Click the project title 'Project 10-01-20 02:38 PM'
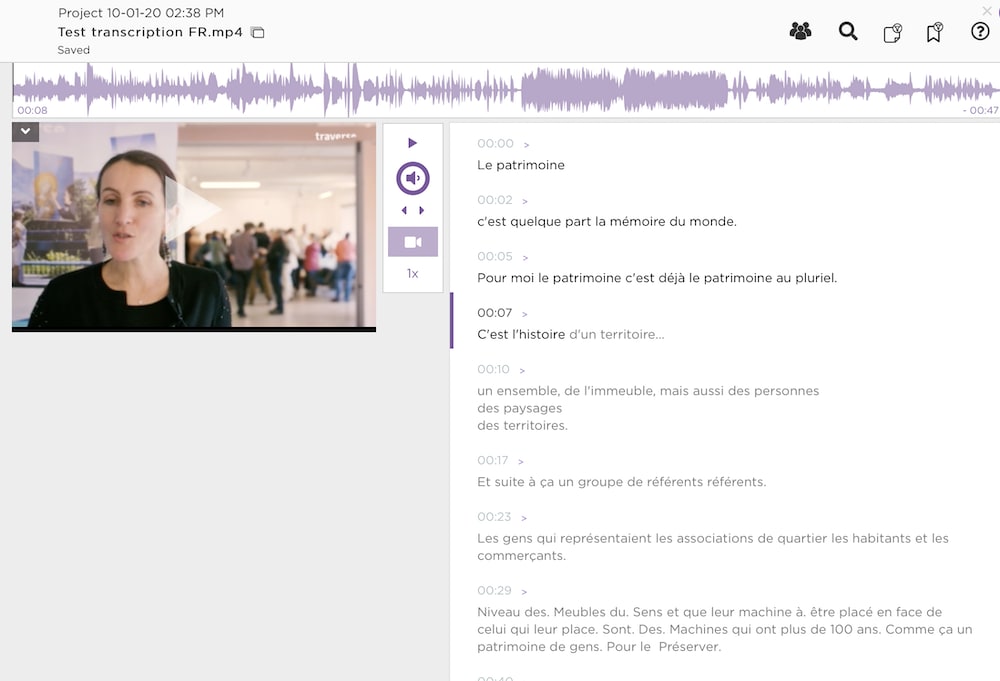The image size is (1000, 681). point(141,13)
